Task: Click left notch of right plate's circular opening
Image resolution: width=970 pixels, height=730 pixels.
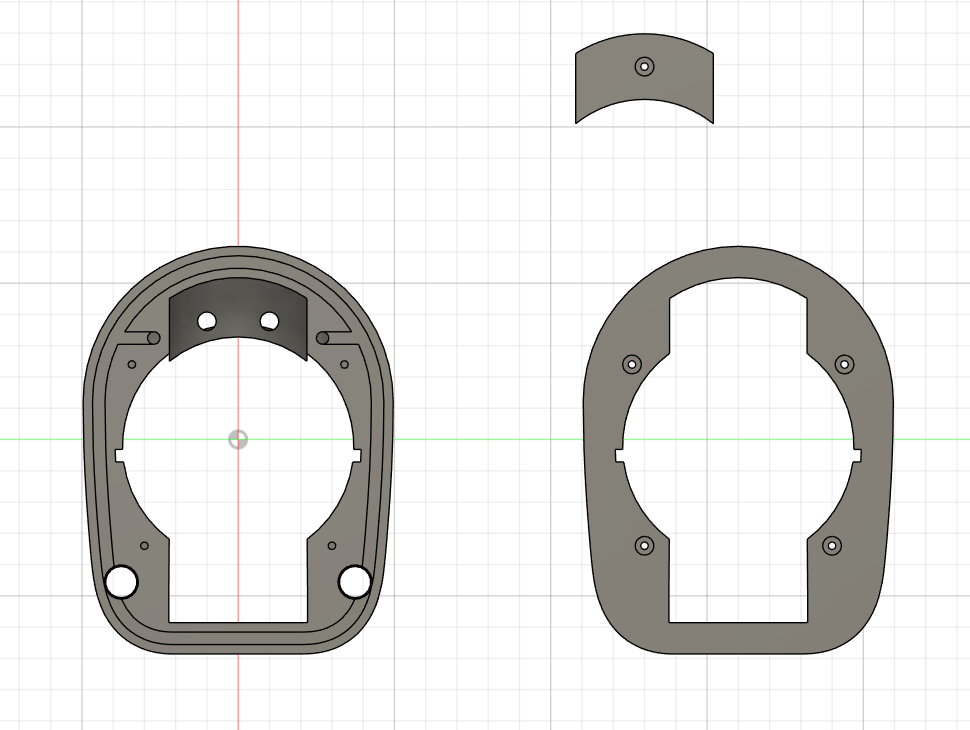Action: tap(620, 456)
